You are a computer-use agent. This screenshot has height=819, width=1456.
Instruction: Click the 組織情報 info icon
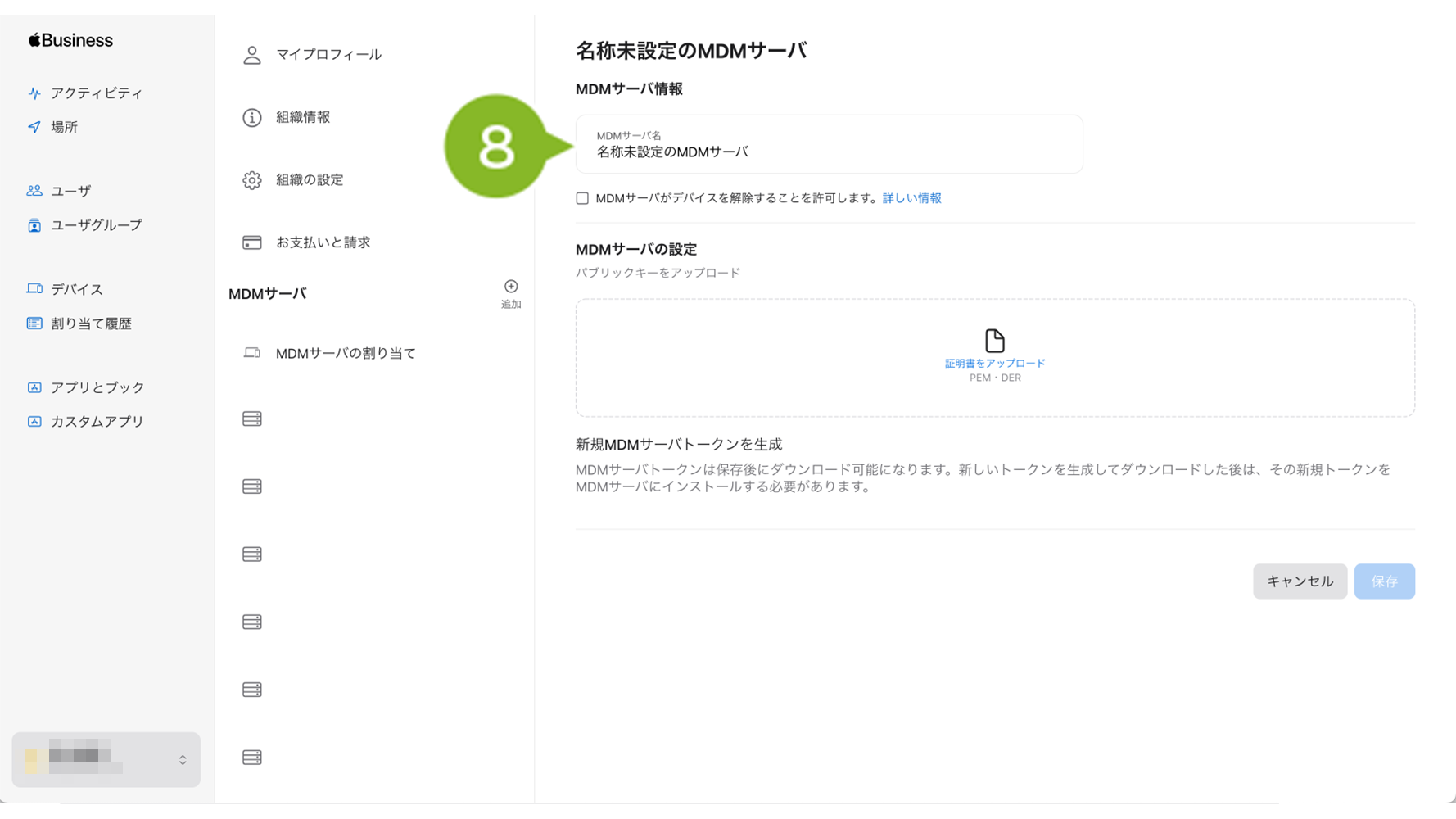tap(252, 117)
